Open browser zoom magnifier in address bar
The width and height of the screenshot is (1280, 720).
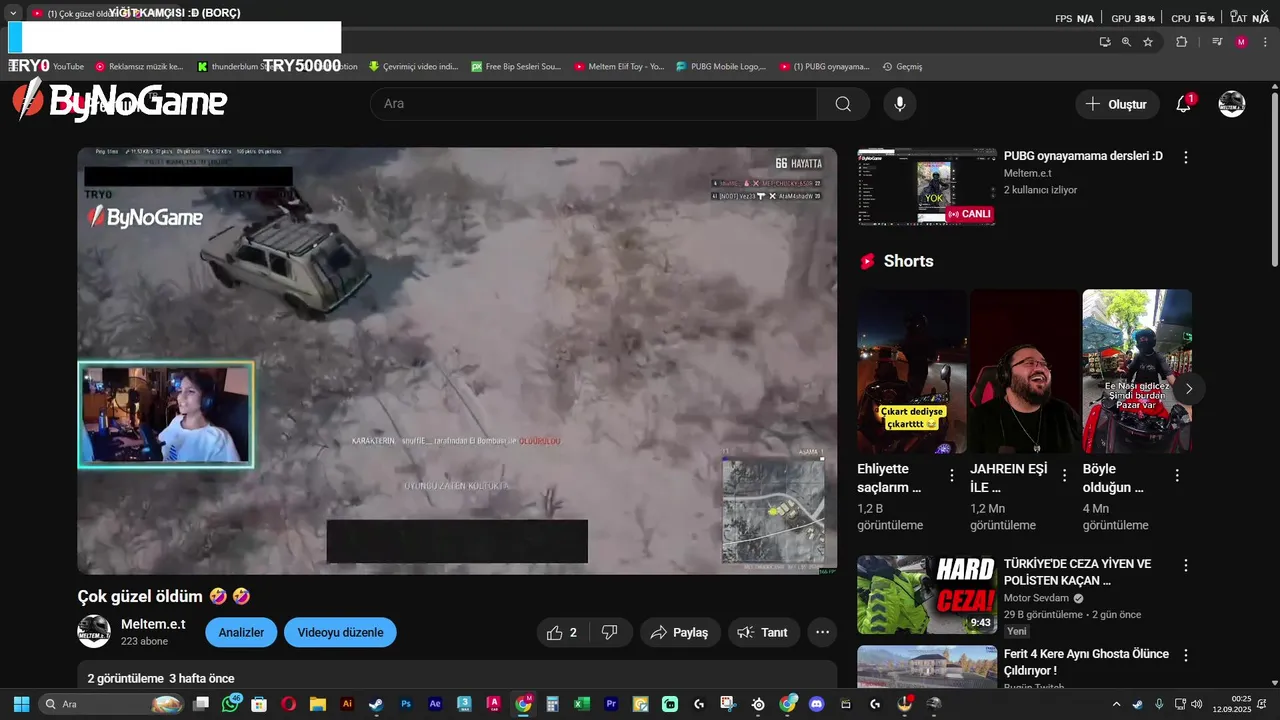point(1126,42)
